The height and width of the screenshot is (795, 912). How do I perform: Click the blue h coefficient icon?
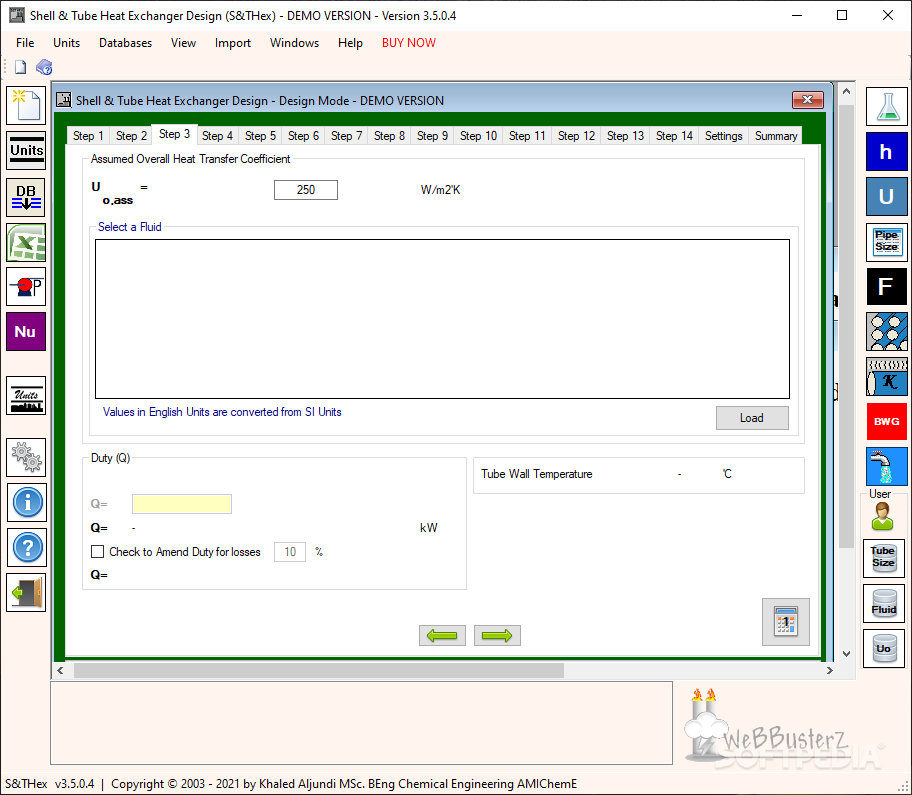[x=886, y=151]
